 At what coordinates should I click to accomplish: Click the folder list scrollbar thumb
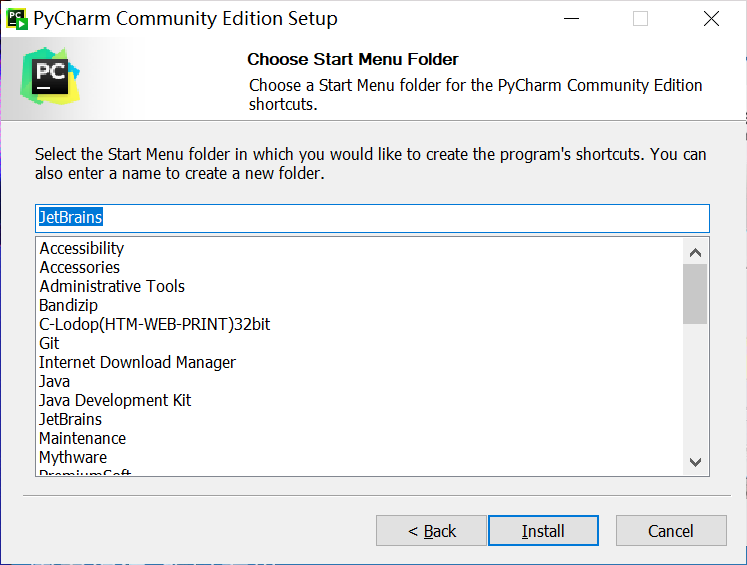click(695, 294)
